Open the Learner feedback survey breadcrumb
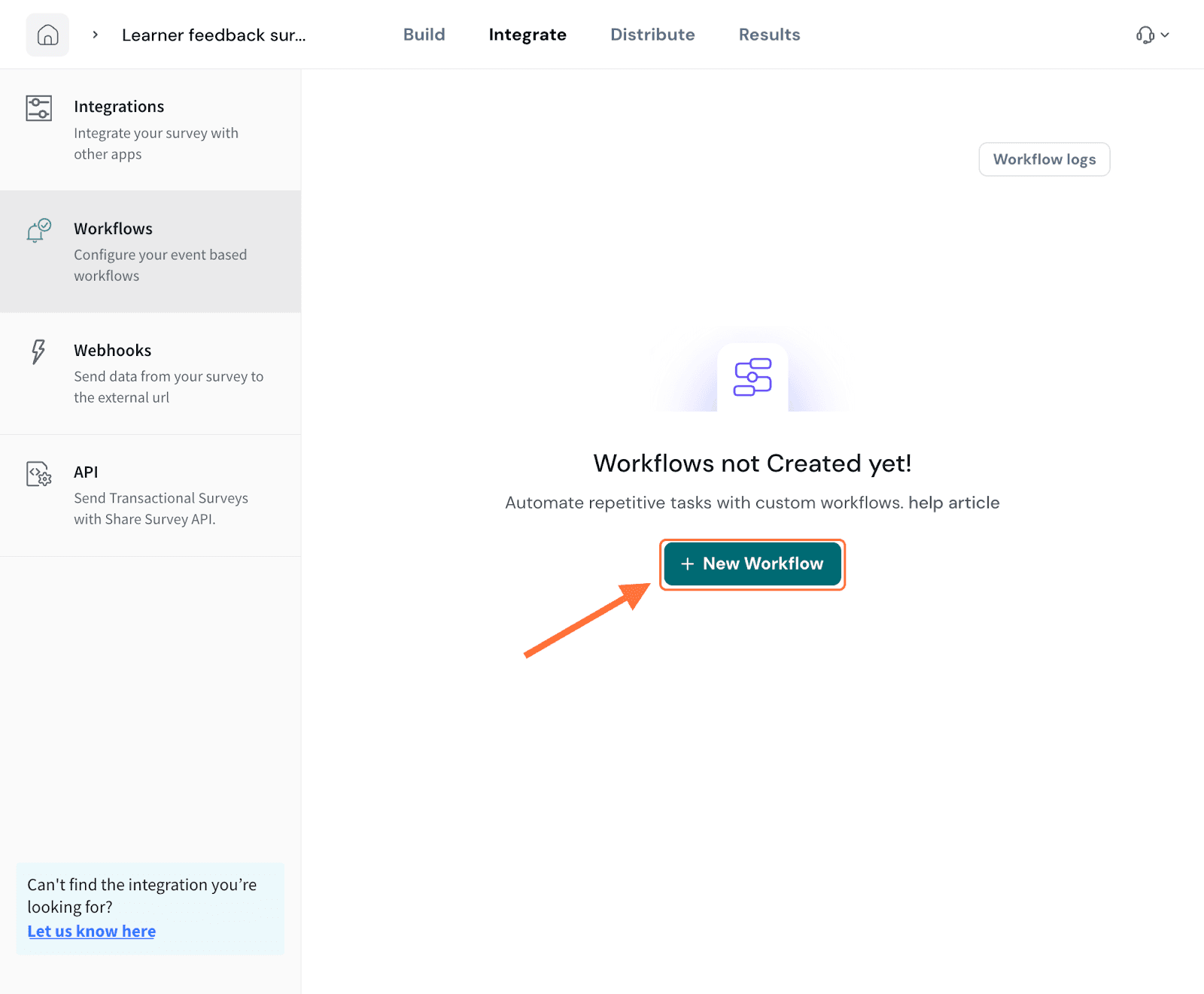The height and width of the screenshot is (994, 1204). [x=214, y=35]
